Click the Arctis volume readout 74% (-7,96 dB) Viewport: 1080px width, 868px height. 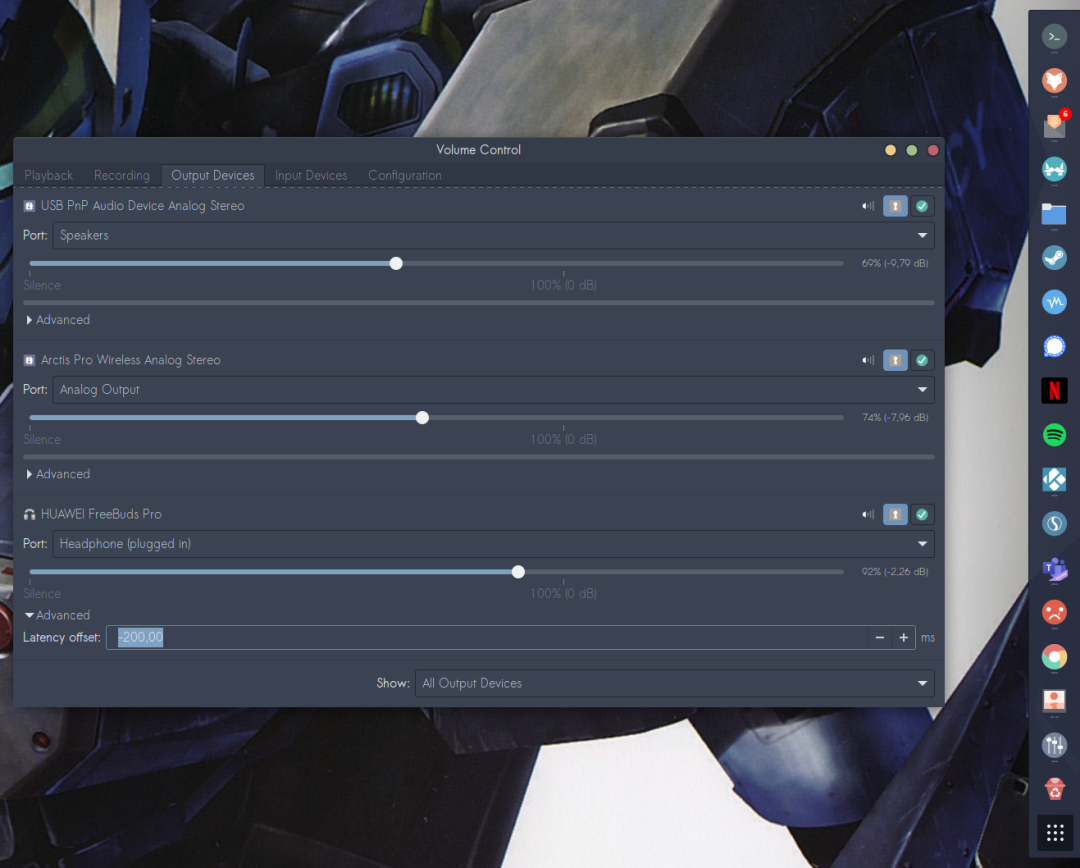[895, 417]
